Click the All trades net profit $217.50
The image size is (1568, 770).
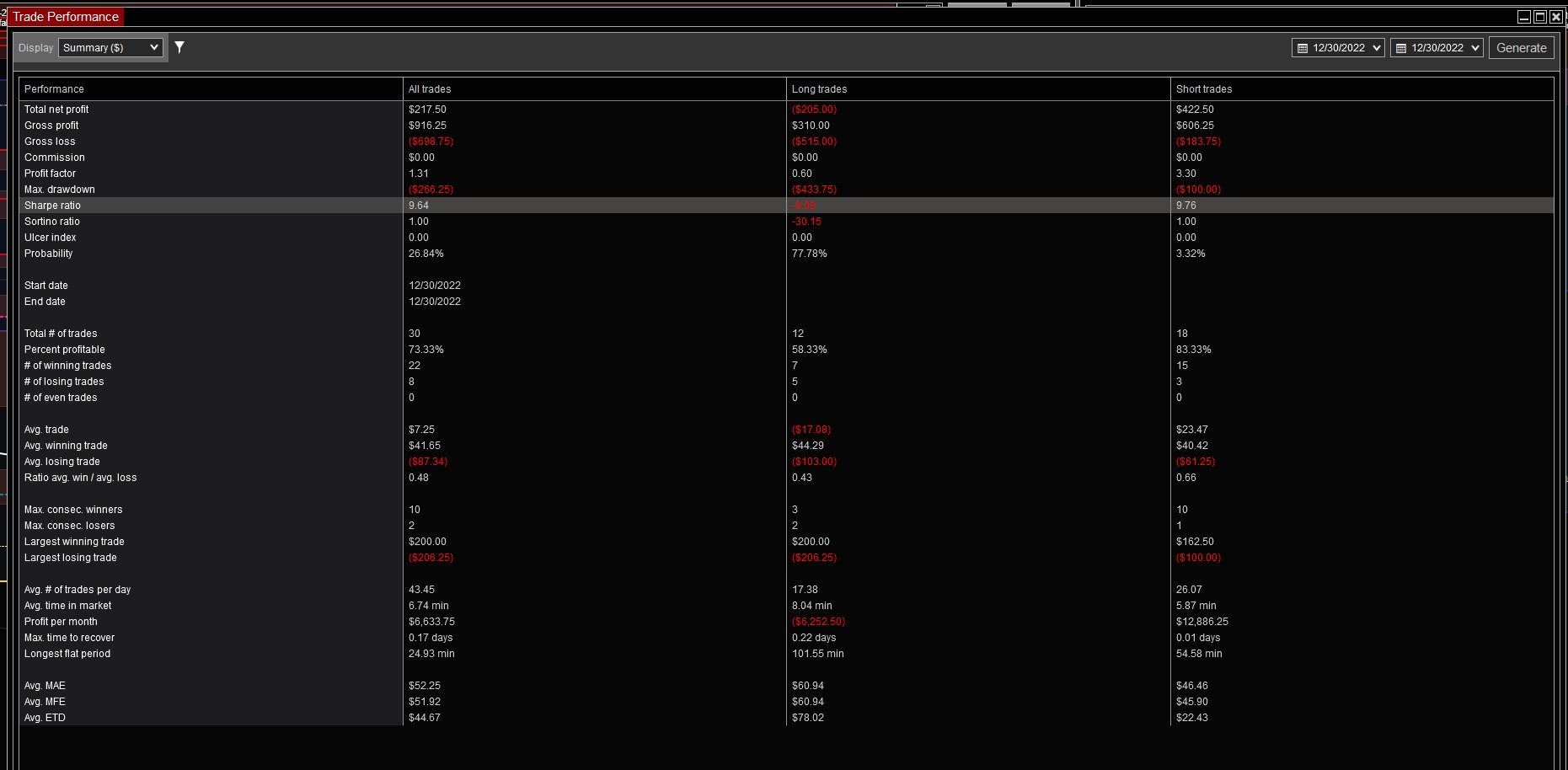(427, 110)
